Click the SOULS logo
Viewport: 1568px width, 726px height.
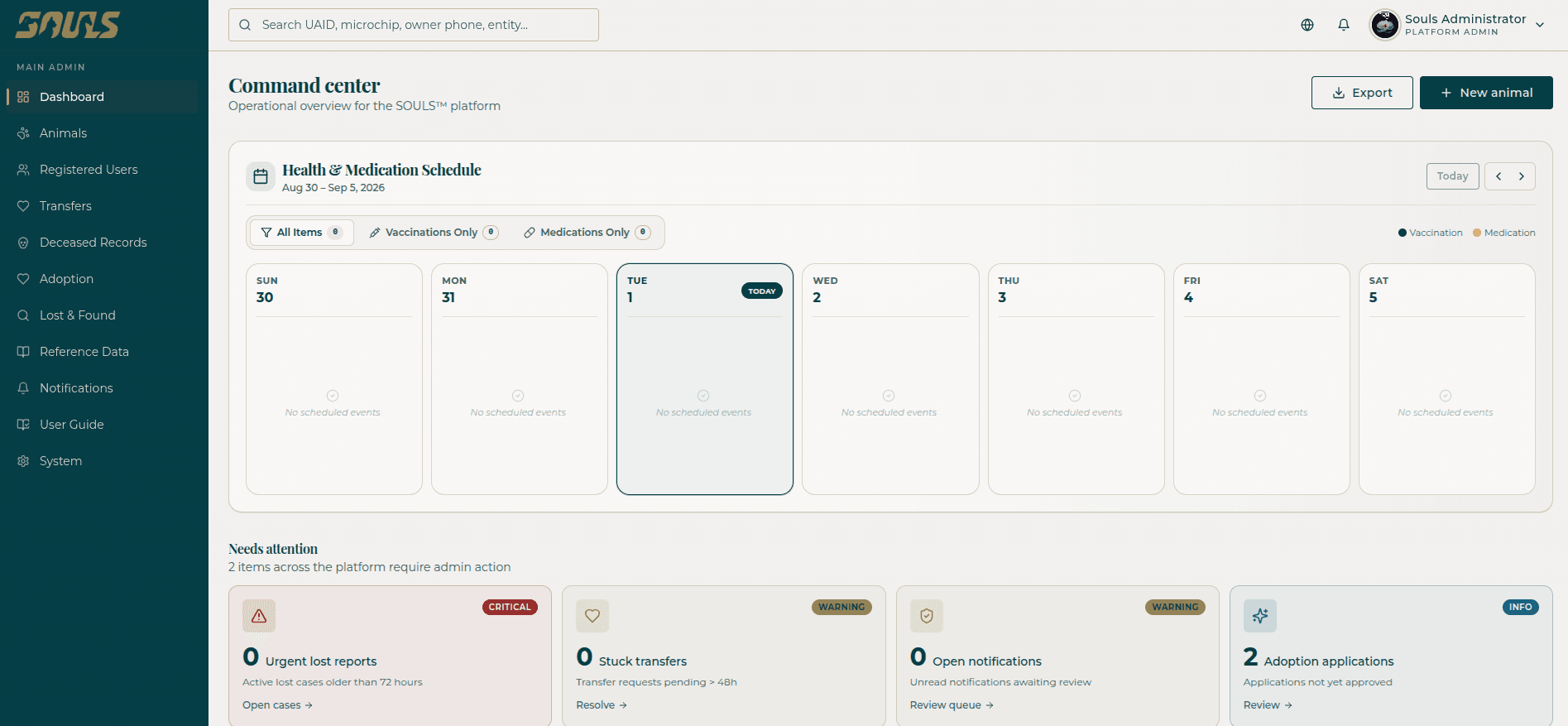pos(68,25)
